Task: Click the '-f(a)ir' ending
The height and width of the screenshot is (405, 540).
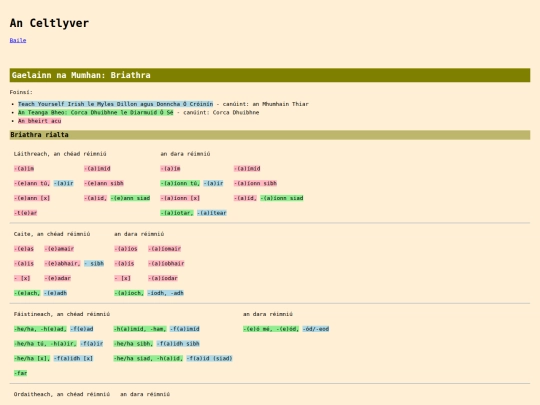Action: point(92,344)
